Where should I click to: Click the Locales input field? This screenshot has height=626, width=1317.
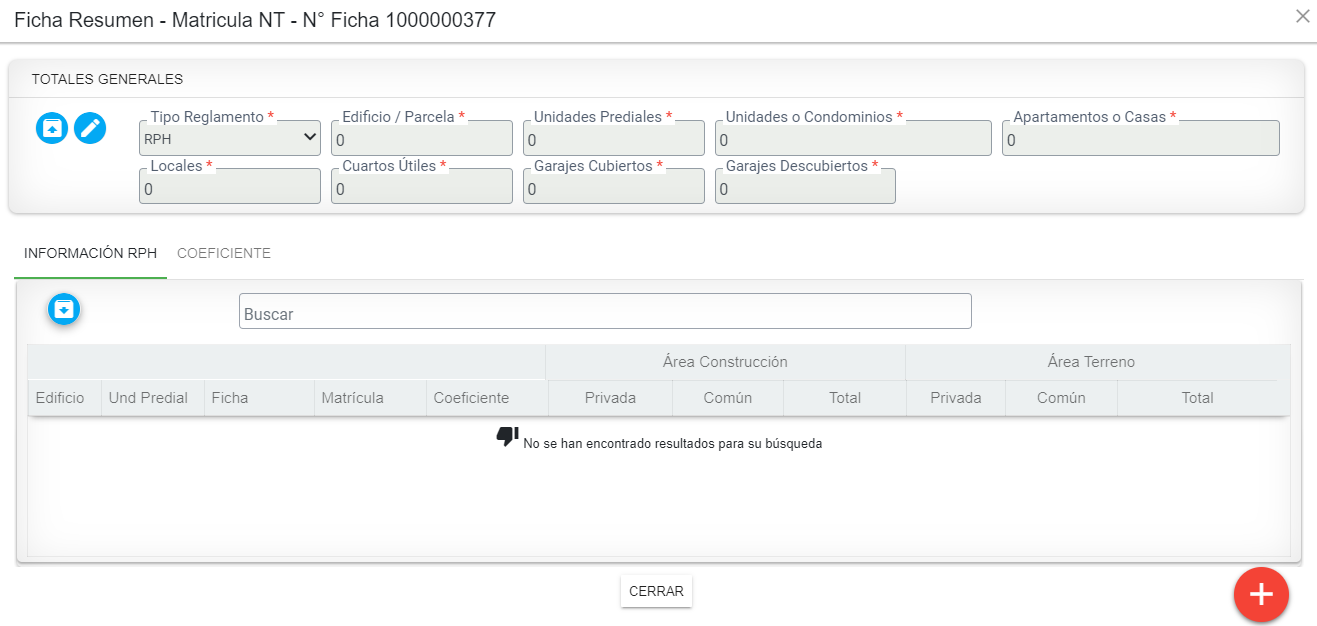[230, 187]
